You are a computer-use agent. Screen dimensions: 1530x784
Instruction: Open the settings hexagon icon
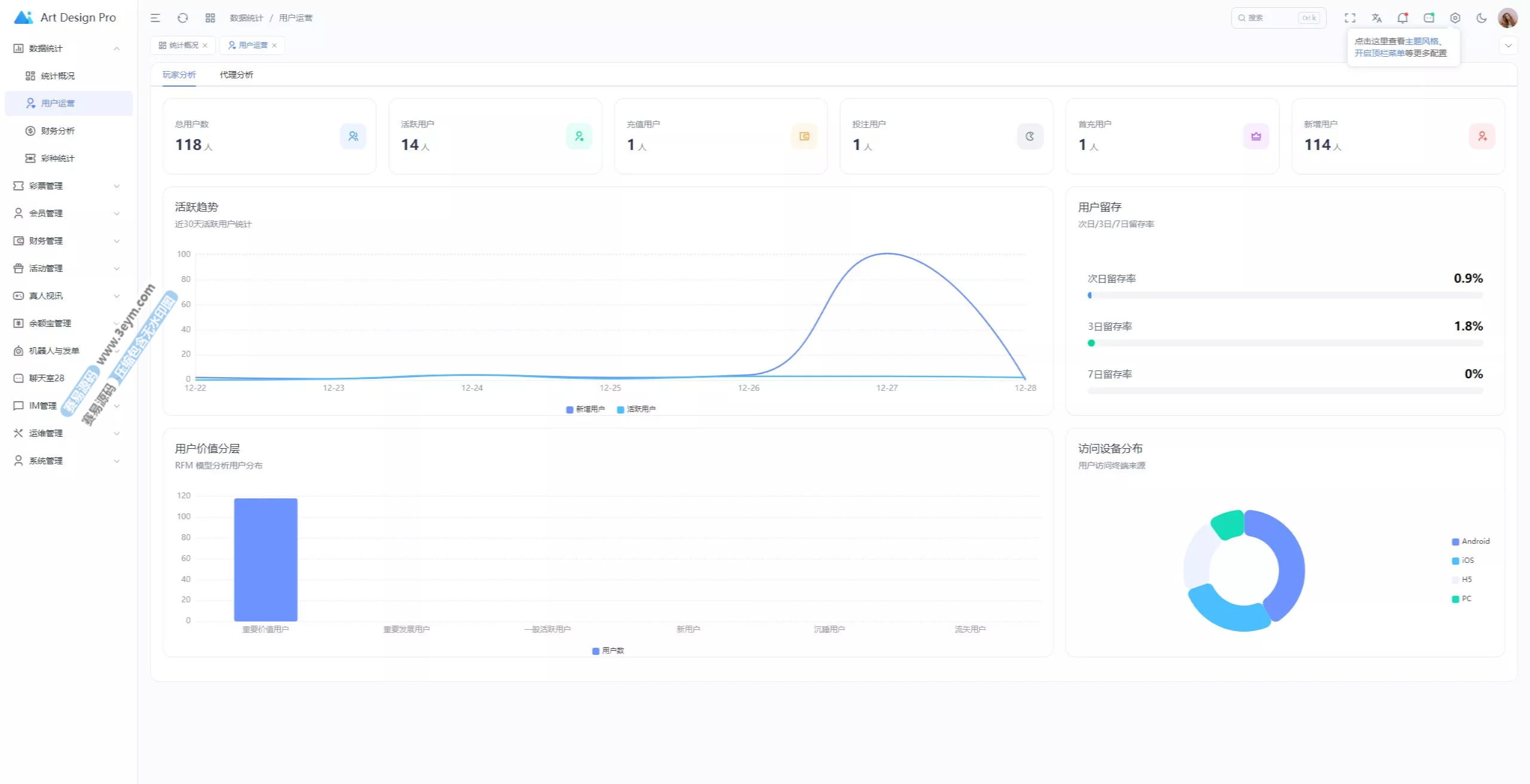[x=1455, y=18]
